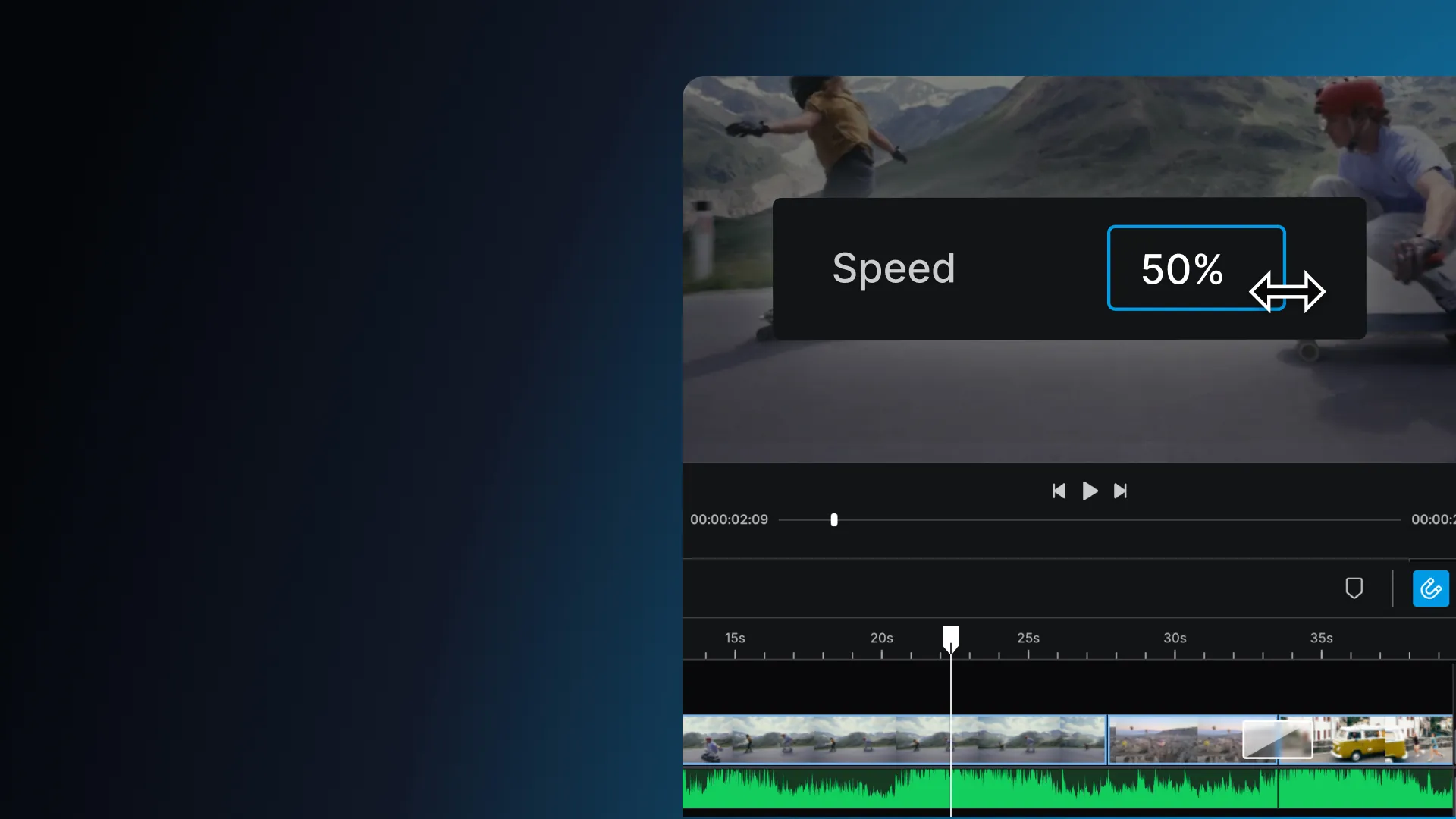Click the 00:00:02:09 current timecode
Viewport: 1456px width, 819px height.
pos(729,520)
